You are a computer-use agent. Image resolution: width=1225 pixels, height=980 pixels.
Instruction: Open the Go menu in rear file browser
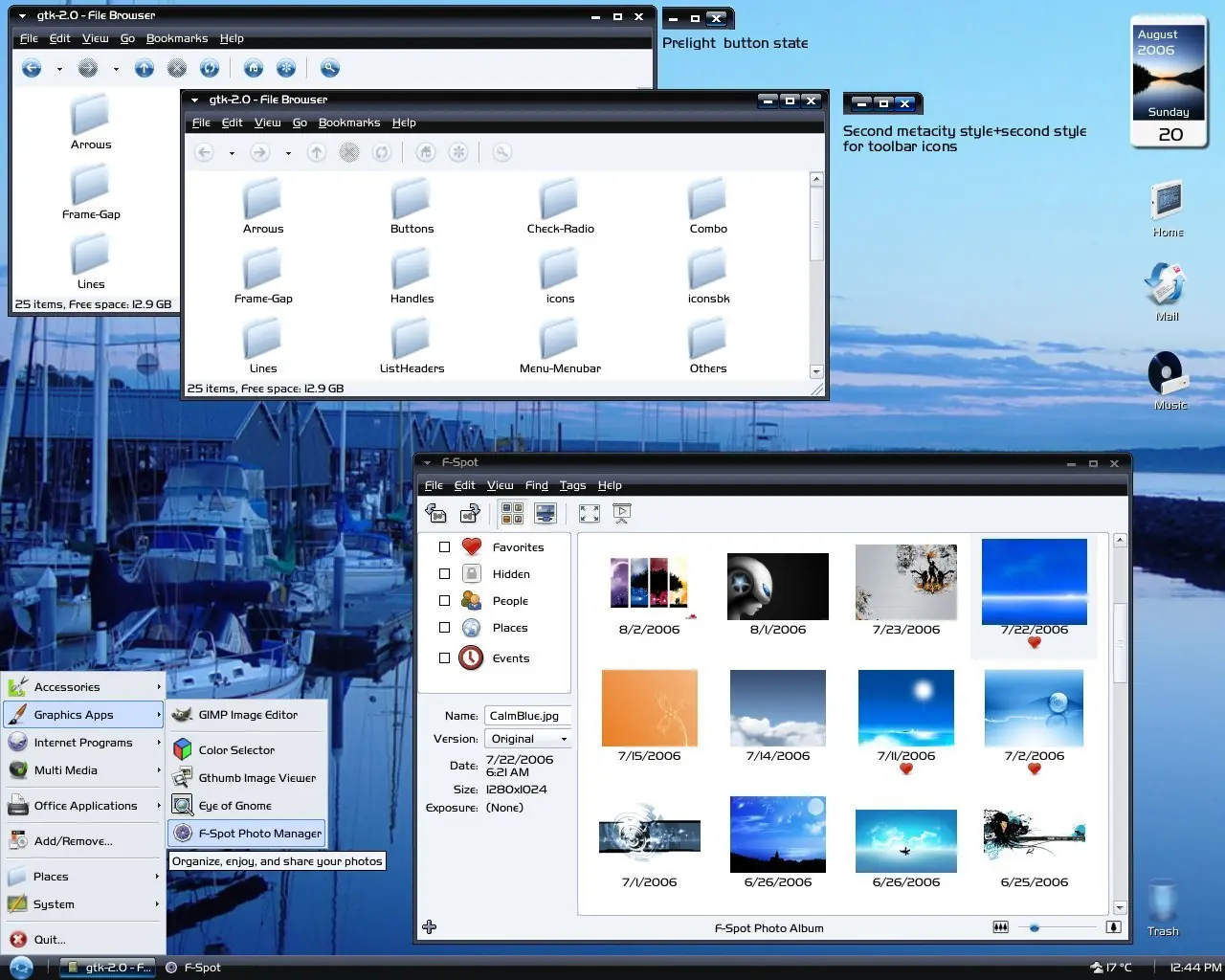click(127, 38)
